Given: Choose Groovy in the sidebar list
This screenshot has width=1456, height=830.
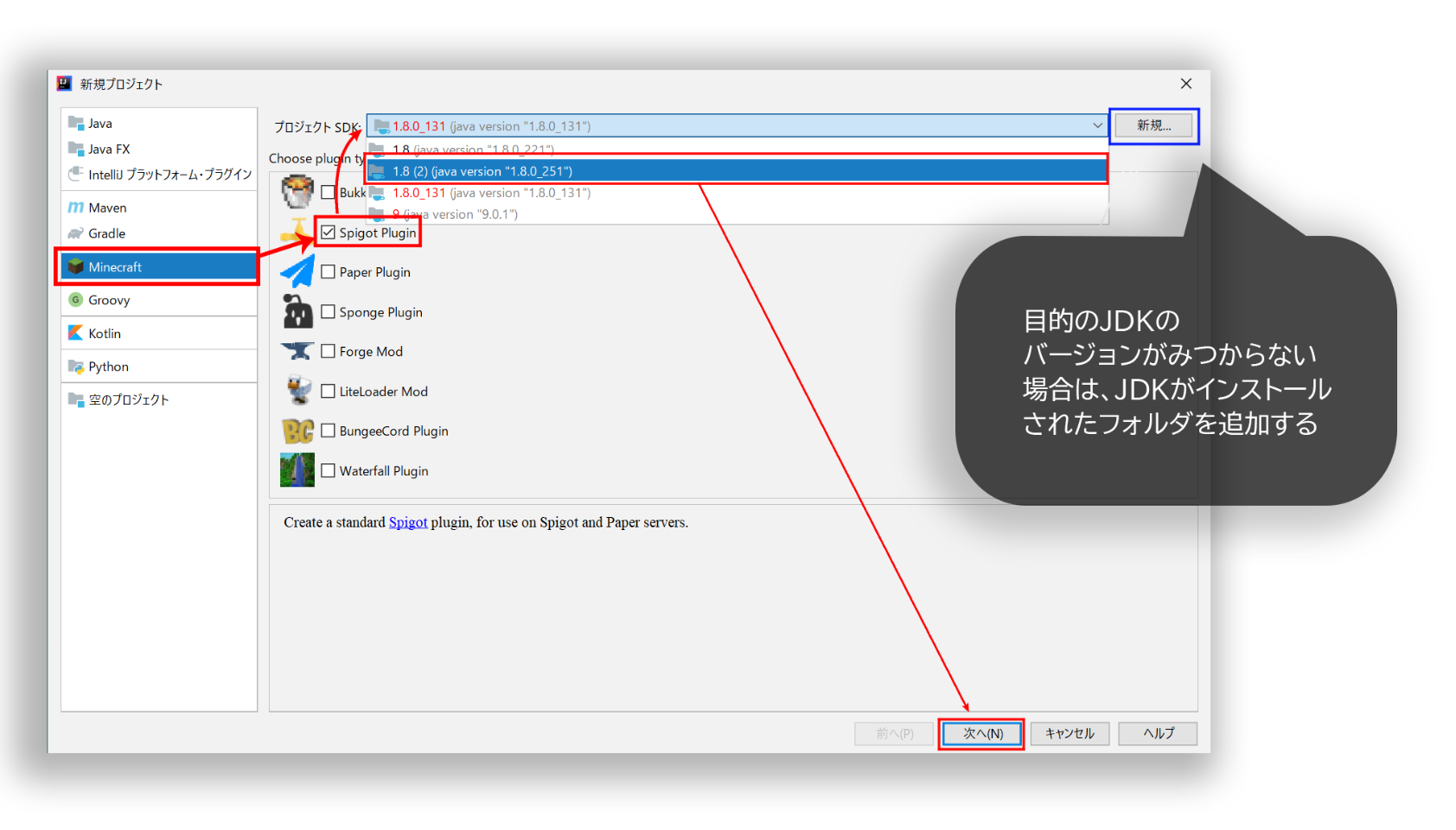Looking at the screenshot, I should (159, 300).
